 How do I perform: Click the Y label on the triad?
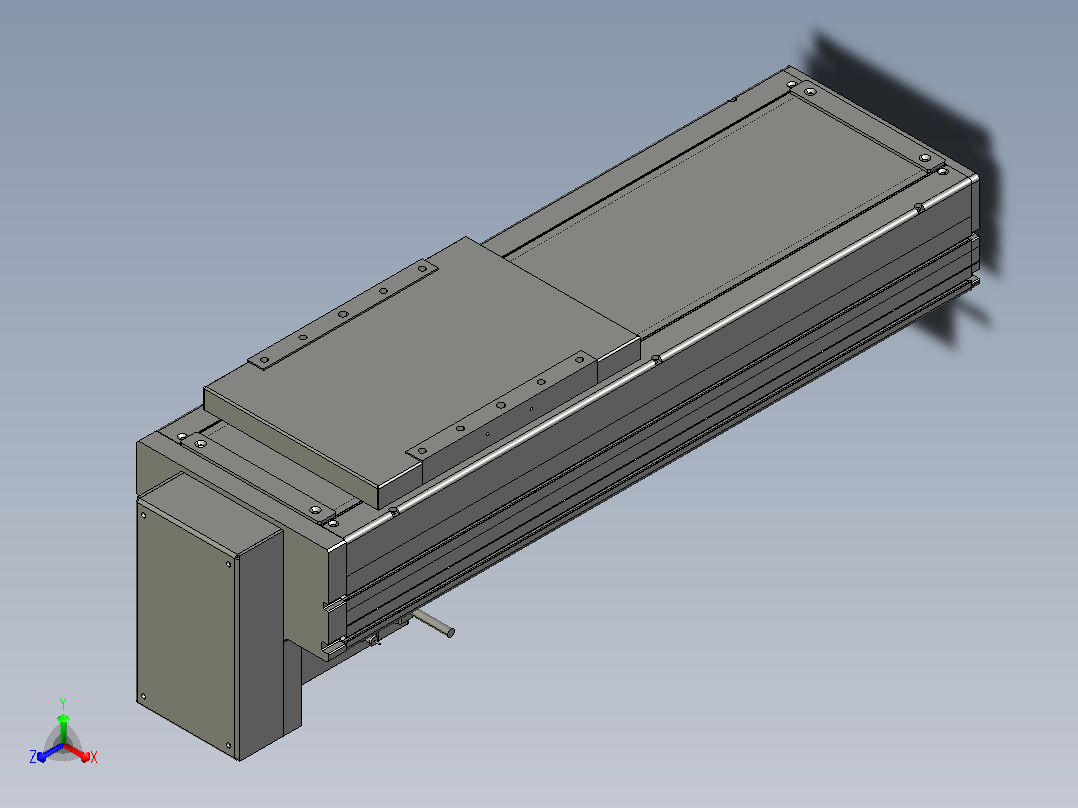(x=63, y=703)
